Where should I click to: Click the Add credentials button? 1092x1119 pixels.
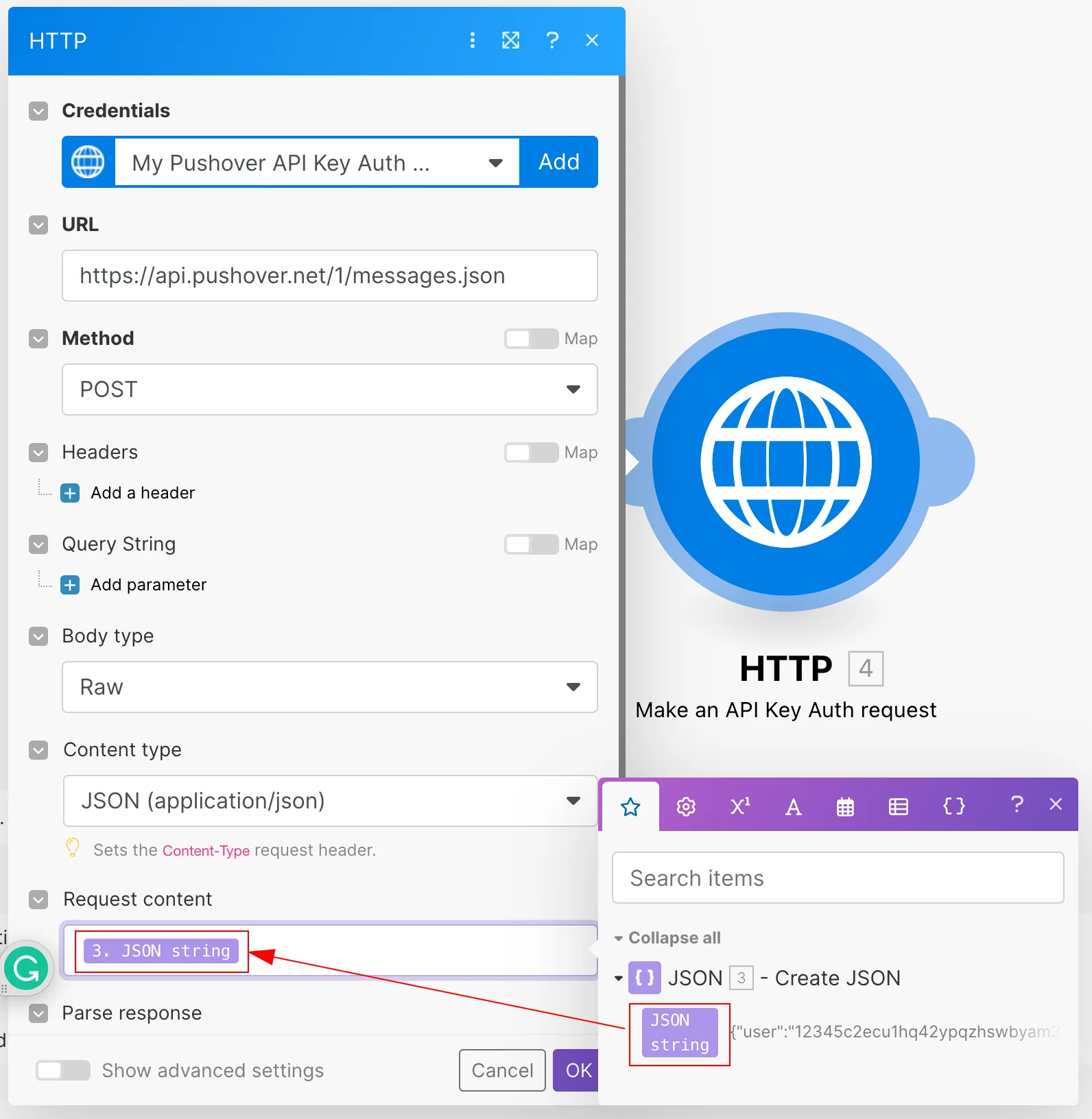point(559,162)
